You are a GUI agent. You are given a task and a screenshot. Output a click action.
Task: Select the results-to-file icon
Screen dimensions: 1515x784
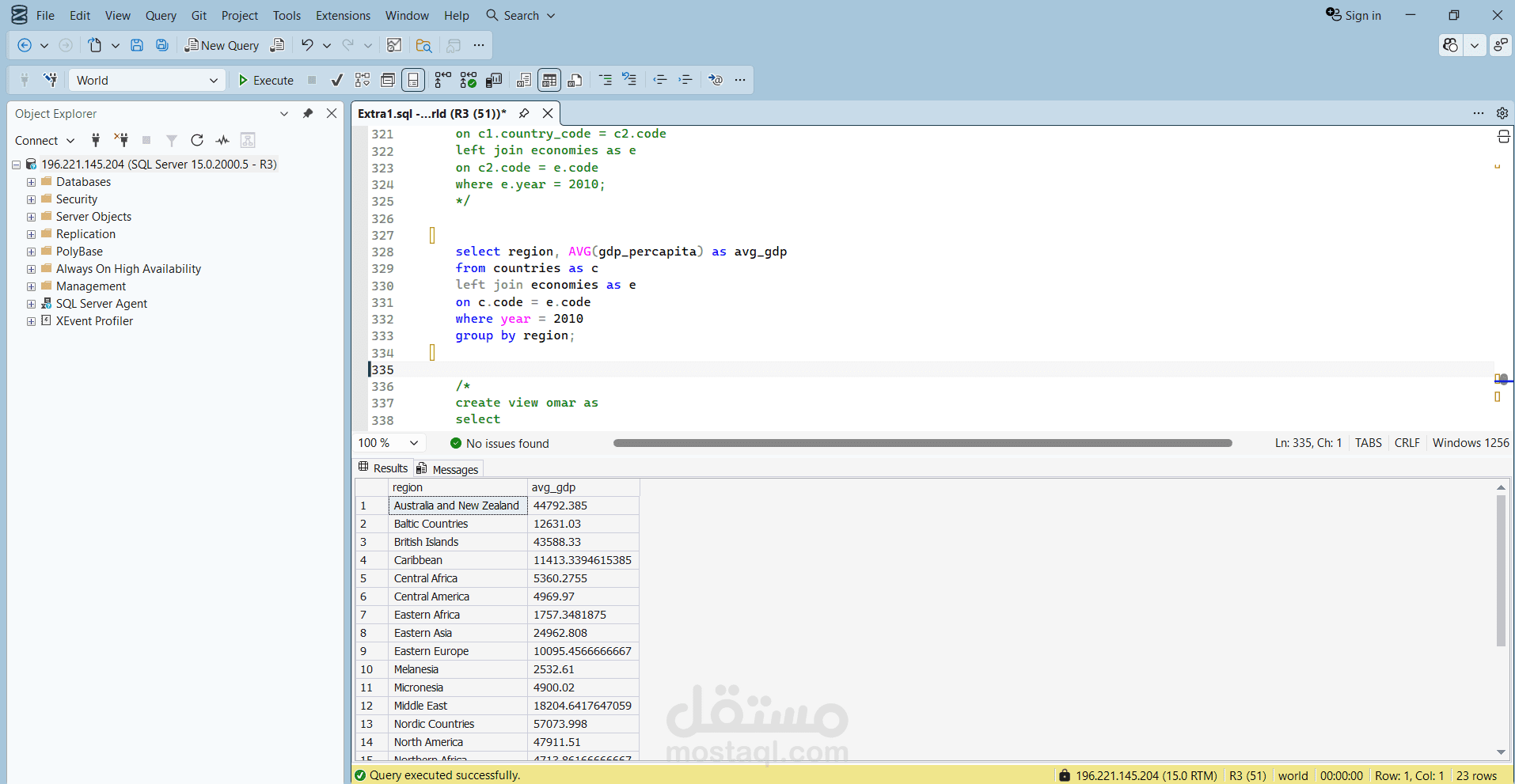click(x=575, y=79)
